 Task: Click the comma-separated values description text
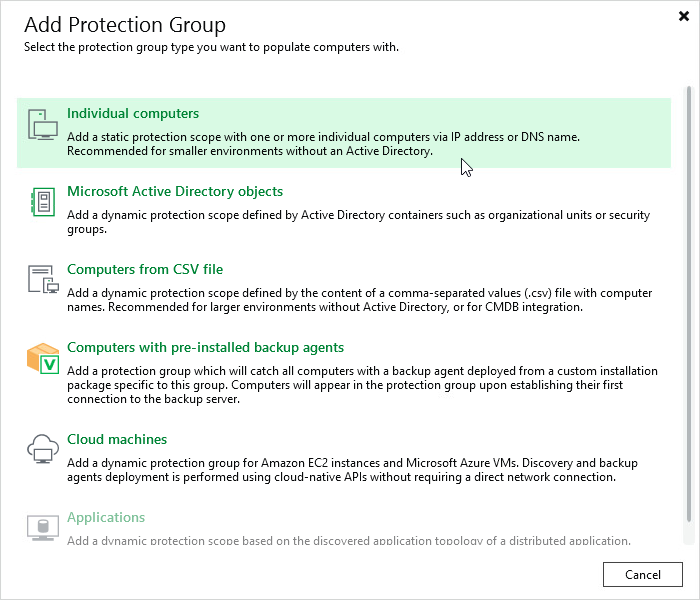coord(359,300)
